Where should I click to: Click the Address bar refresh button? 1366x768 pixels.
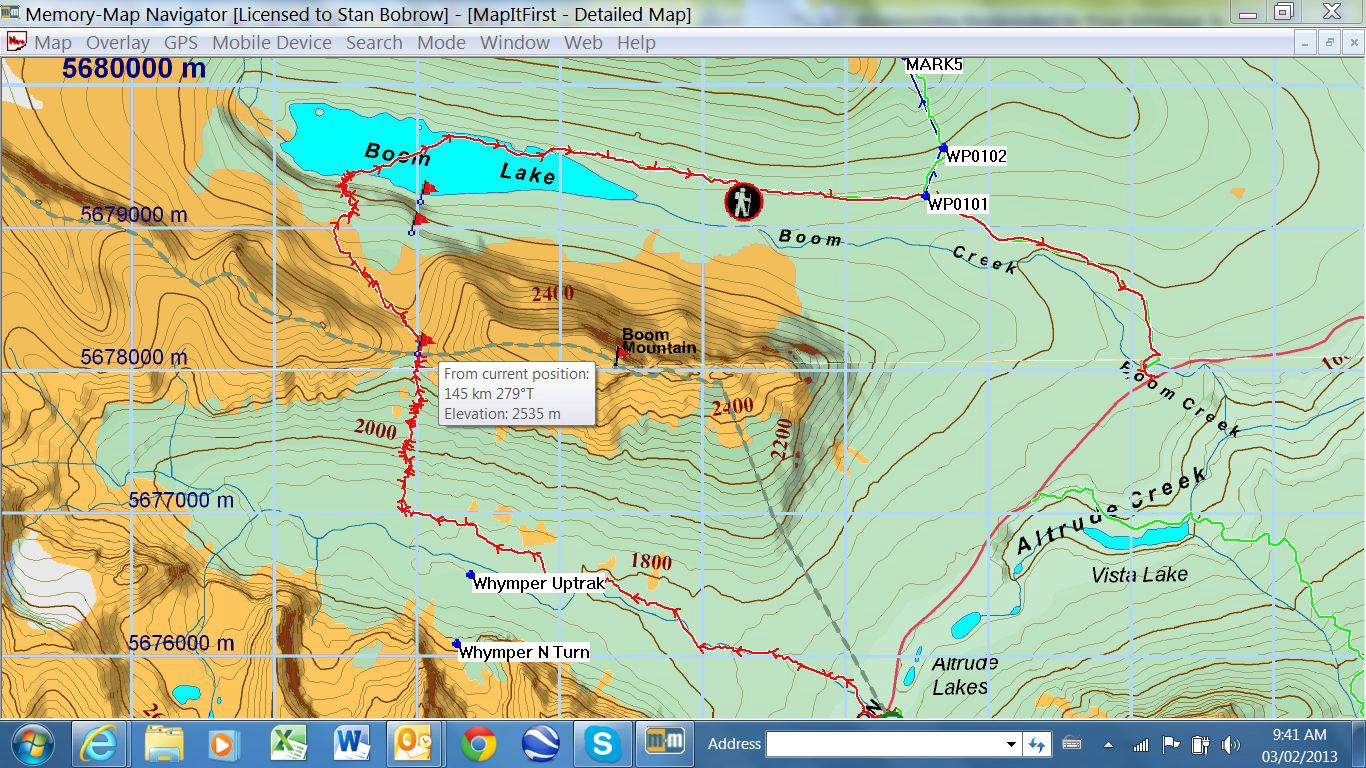[1036, 744]
